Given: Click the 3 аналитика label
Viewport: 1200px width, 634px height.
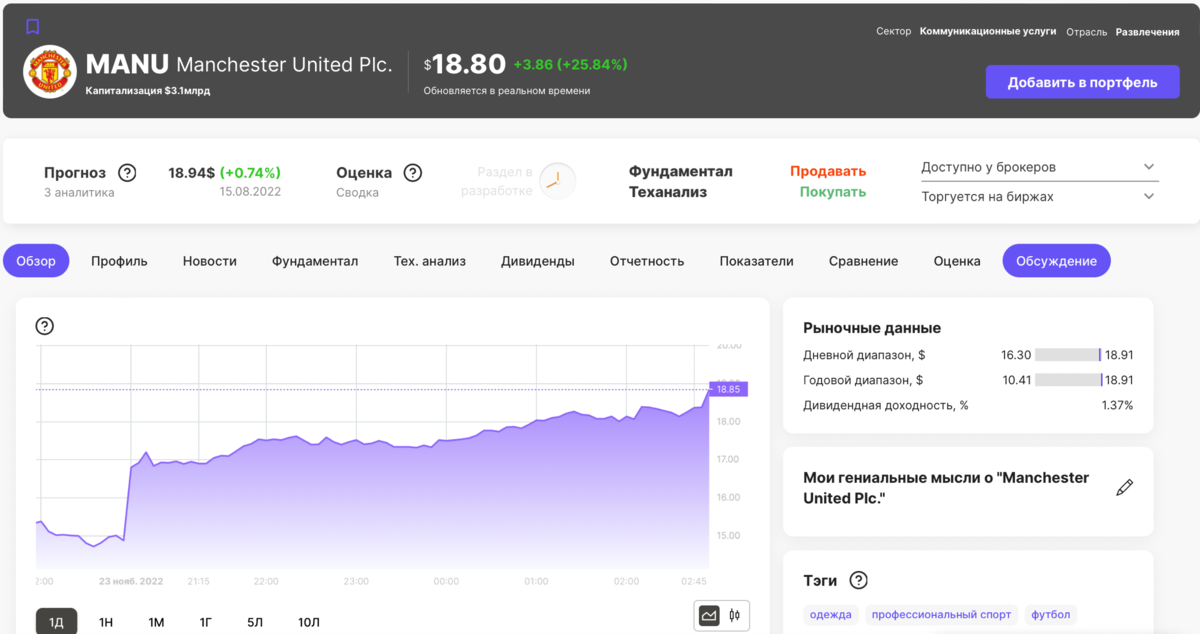Looking at the screenshot, I should coord(79,192).
